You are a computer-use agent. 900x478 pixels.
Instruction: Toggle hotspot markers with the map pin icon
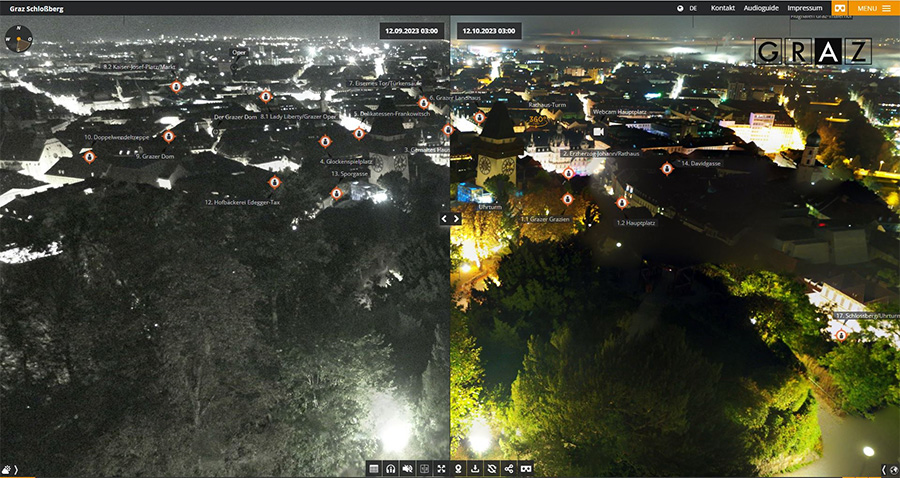(x=458, y=469)
